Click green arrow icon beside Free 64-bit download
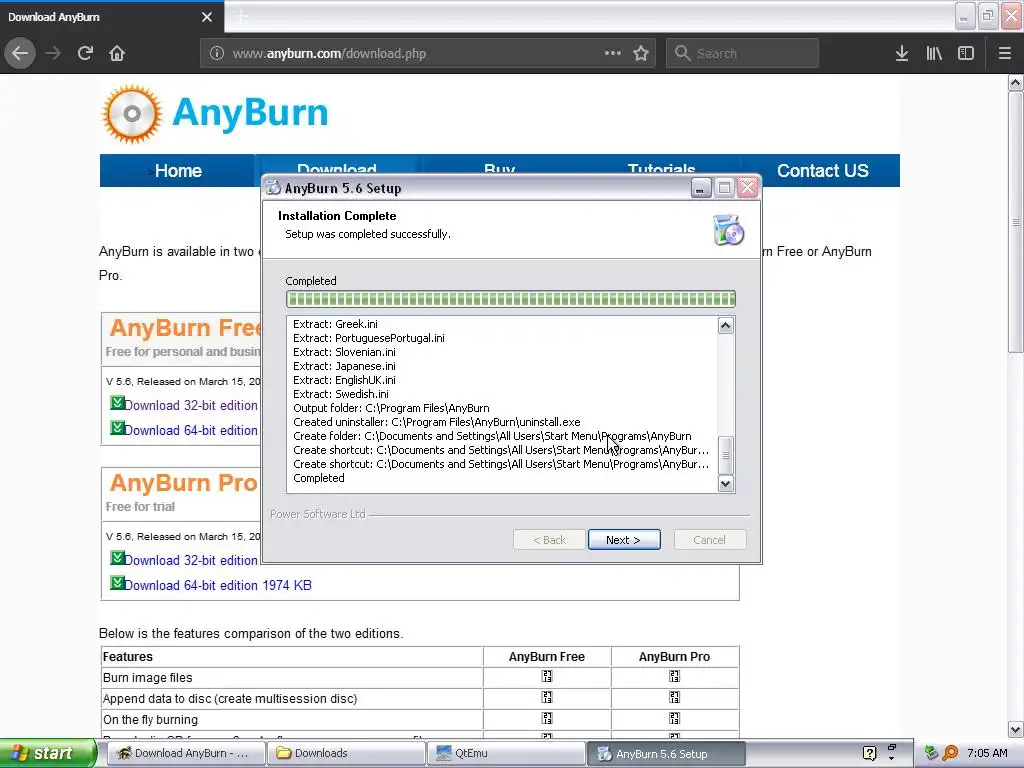The height and width of the screenshot is (768, 1024). (x=117, y=428)
